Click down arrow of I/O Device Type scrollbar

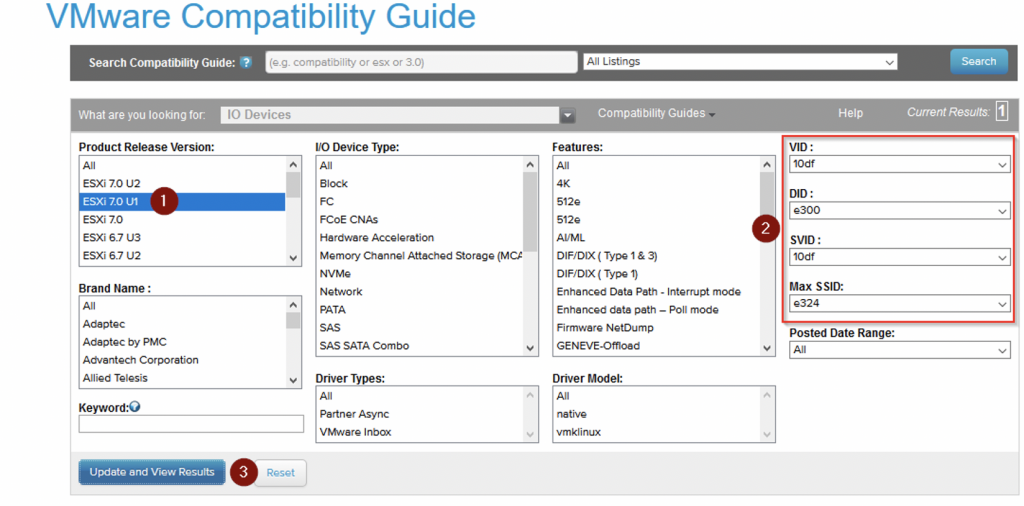[x=530, y=349]
